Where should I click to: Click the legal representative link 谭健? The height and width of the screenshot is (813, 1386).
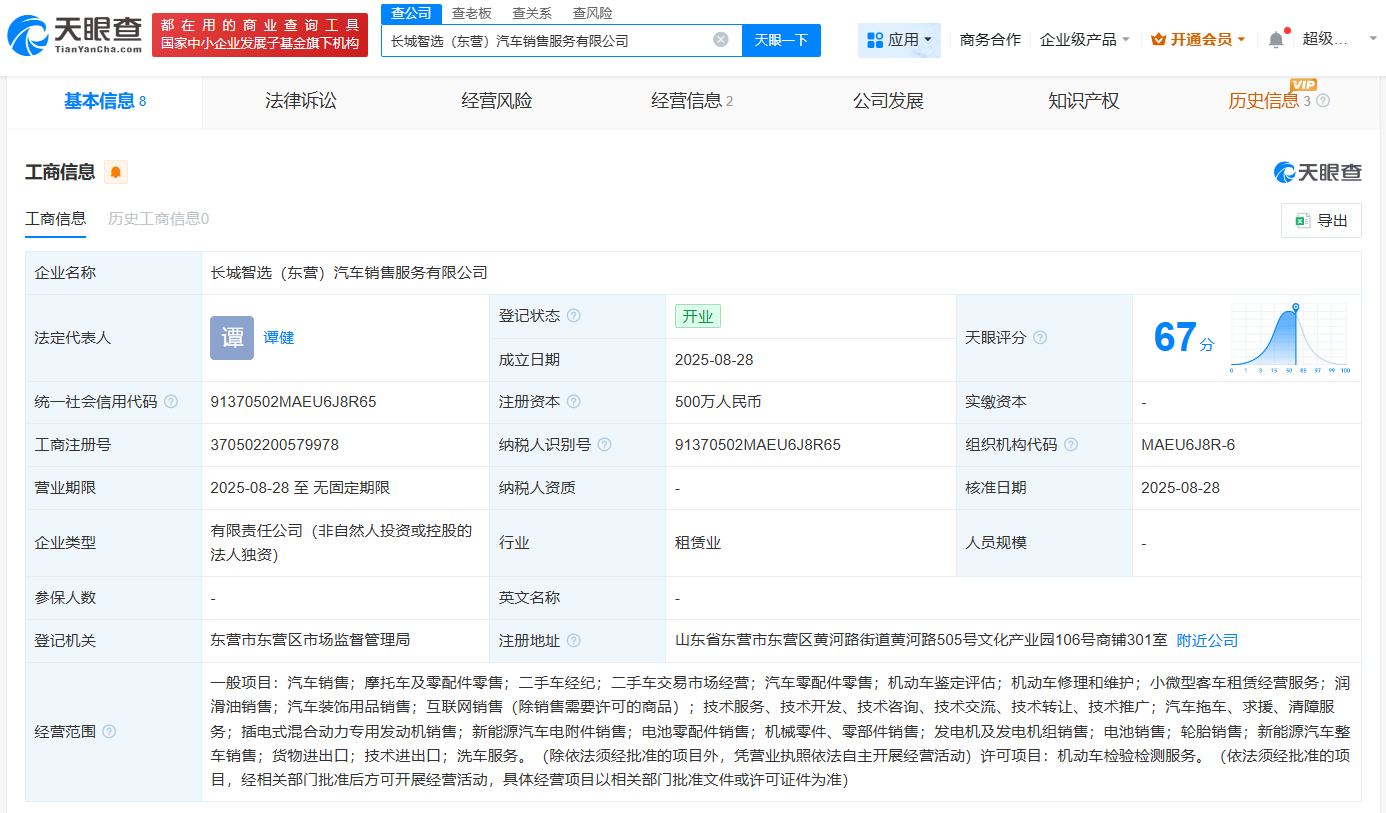pos(279,337)
